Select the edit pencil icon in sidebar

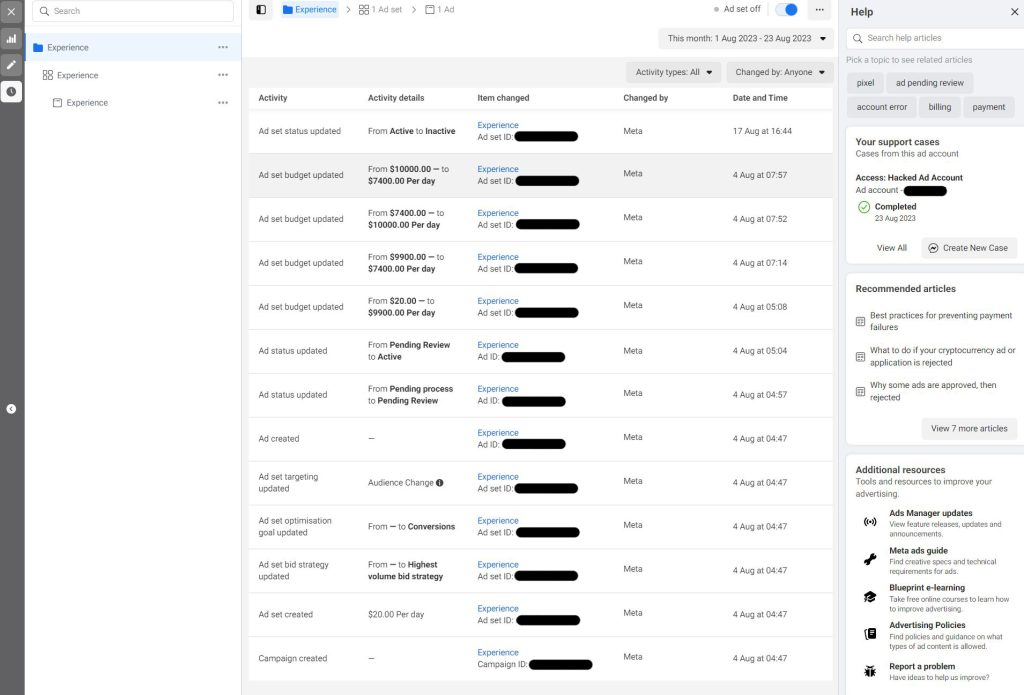tap(11, 65)
